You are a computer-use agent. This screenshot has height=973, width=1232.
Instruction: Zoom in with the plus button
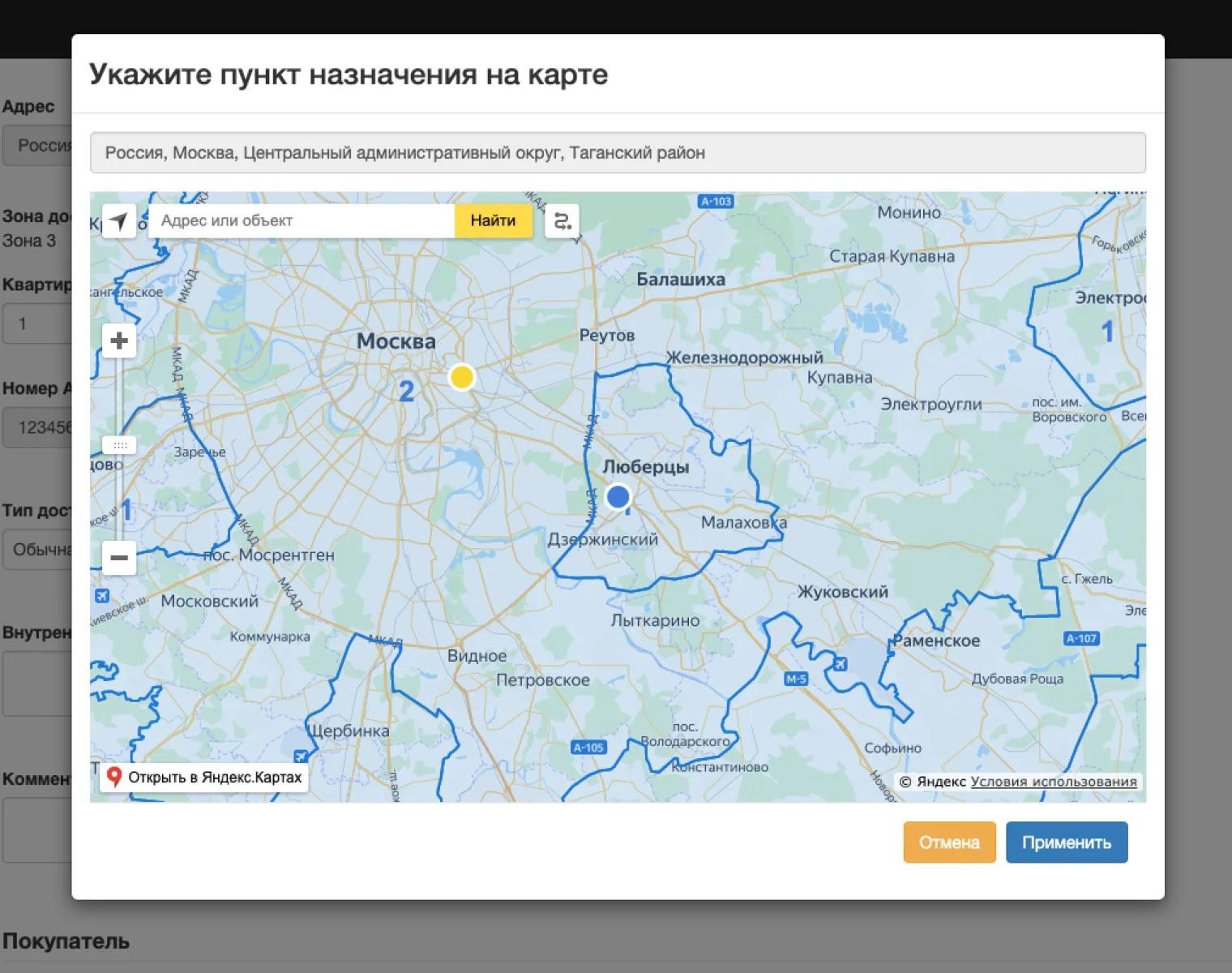119,341
